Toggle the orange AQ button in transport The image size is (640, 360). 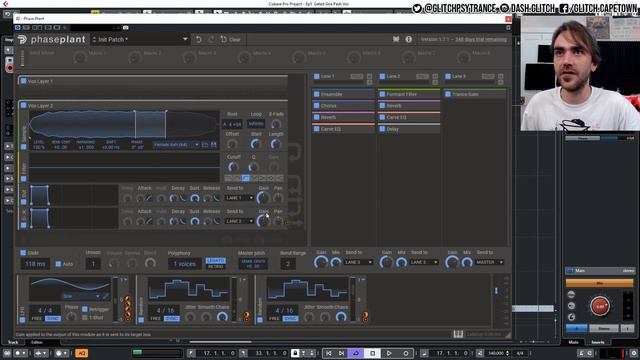[81, 353]
